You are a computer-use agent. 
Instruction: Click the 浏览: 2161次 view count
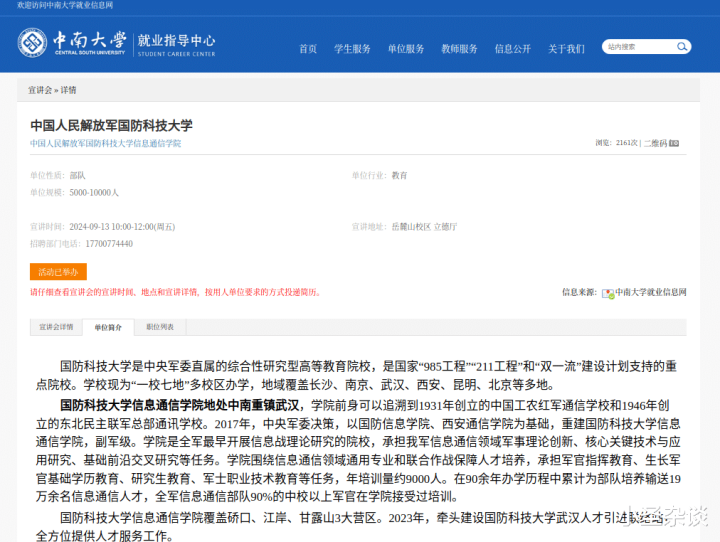(617, 143)
